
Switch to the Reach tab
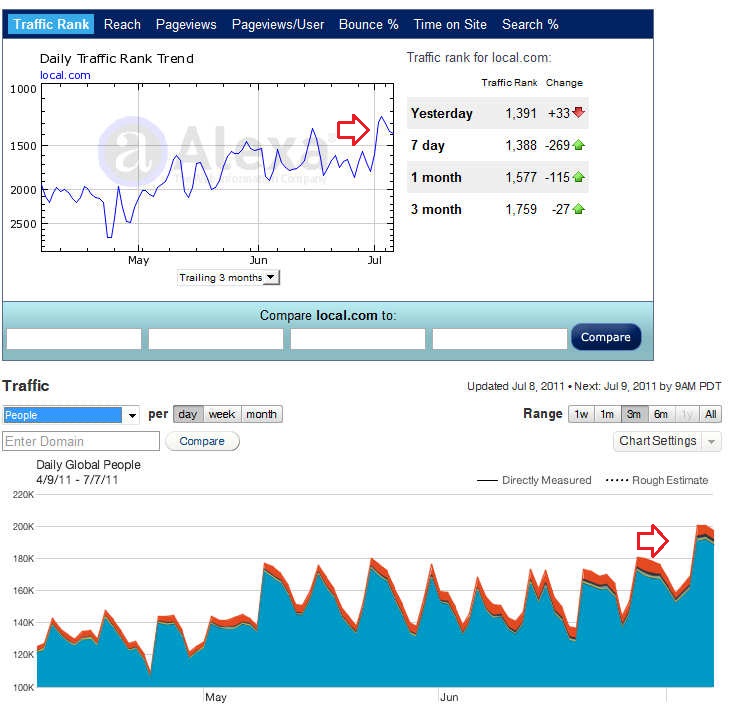(x=122, y=24)
